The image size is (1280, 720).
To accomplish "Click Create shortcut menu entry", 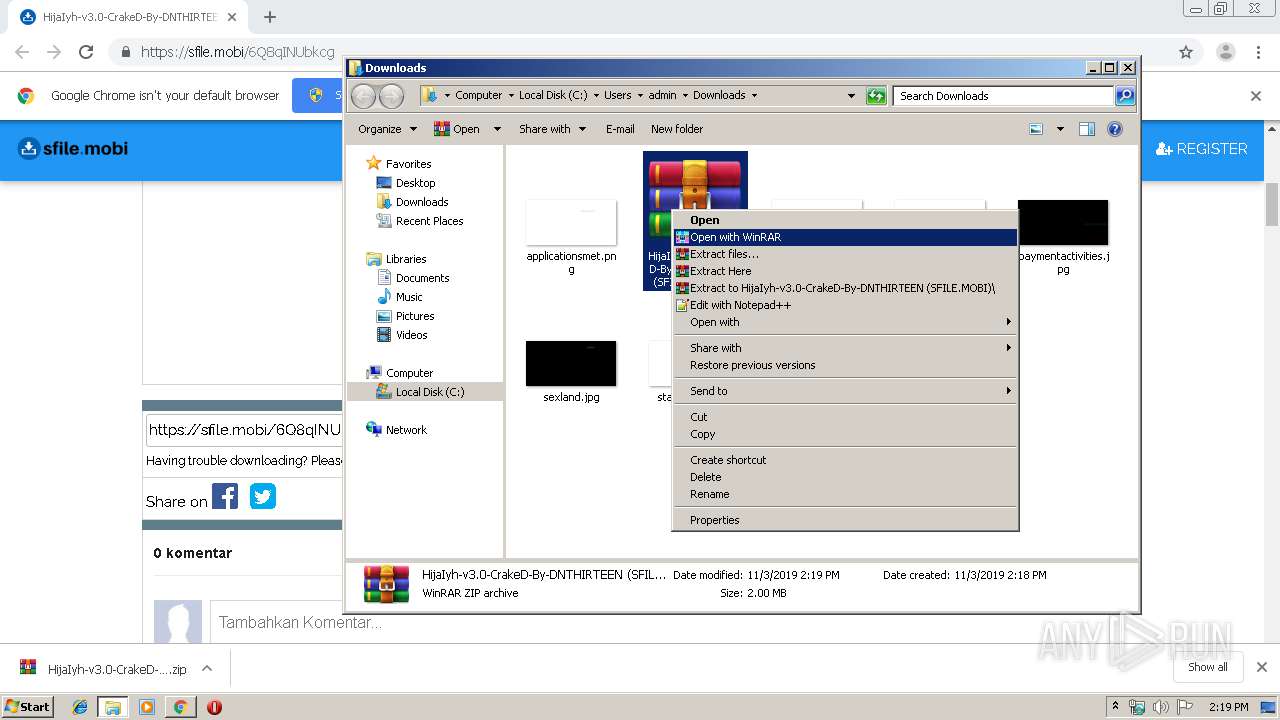I will [845, 460].
